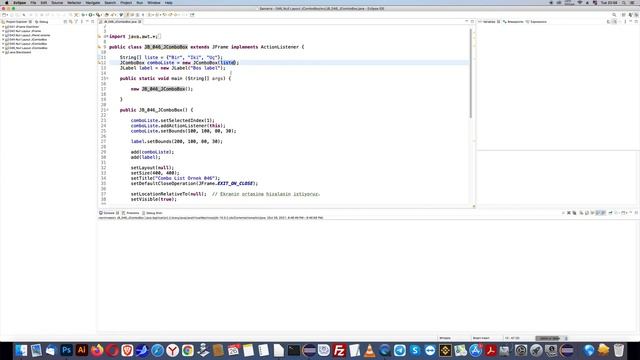Open Telegram from the Dock
The image size is (640, 360).
click(x=400, y=350)
